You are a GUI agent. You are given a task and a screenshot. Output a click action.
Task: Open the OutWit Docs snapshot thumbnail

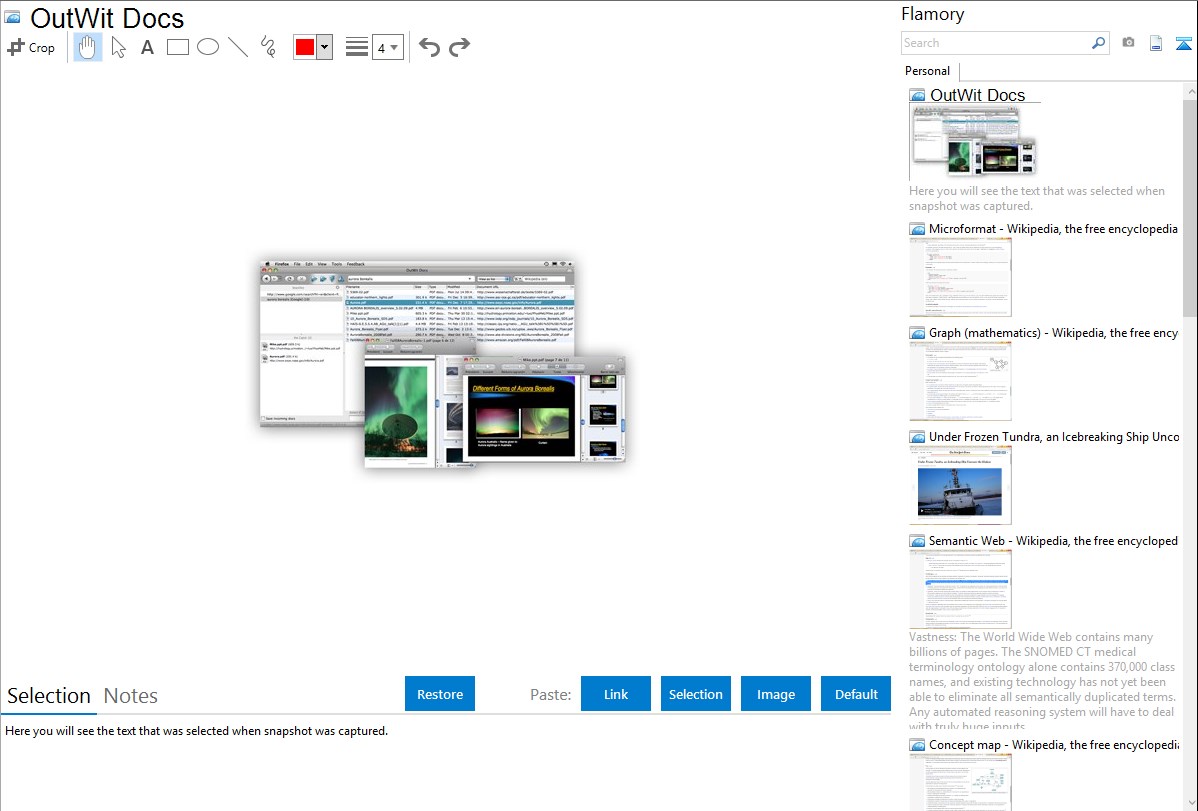coord(973,143)
